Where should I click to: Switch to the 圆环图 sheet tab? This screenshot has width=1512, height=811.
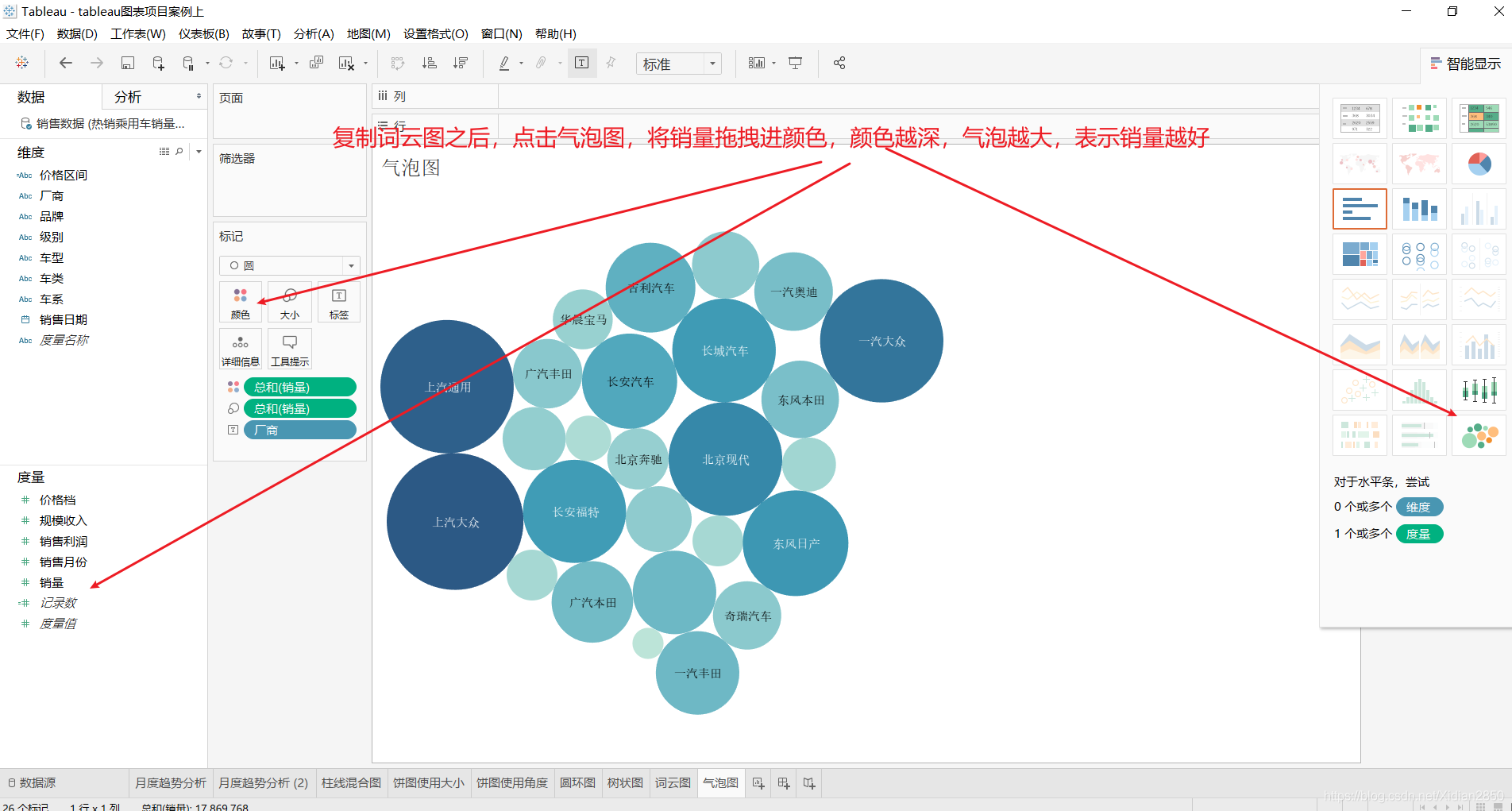click(577, 782)
